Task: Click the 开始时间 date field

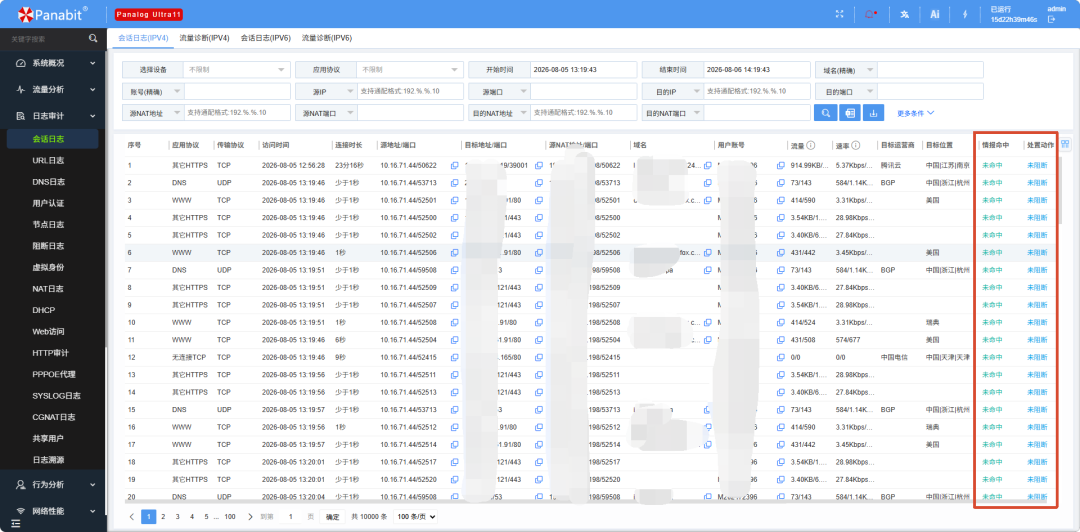Action: click(583, 70)
